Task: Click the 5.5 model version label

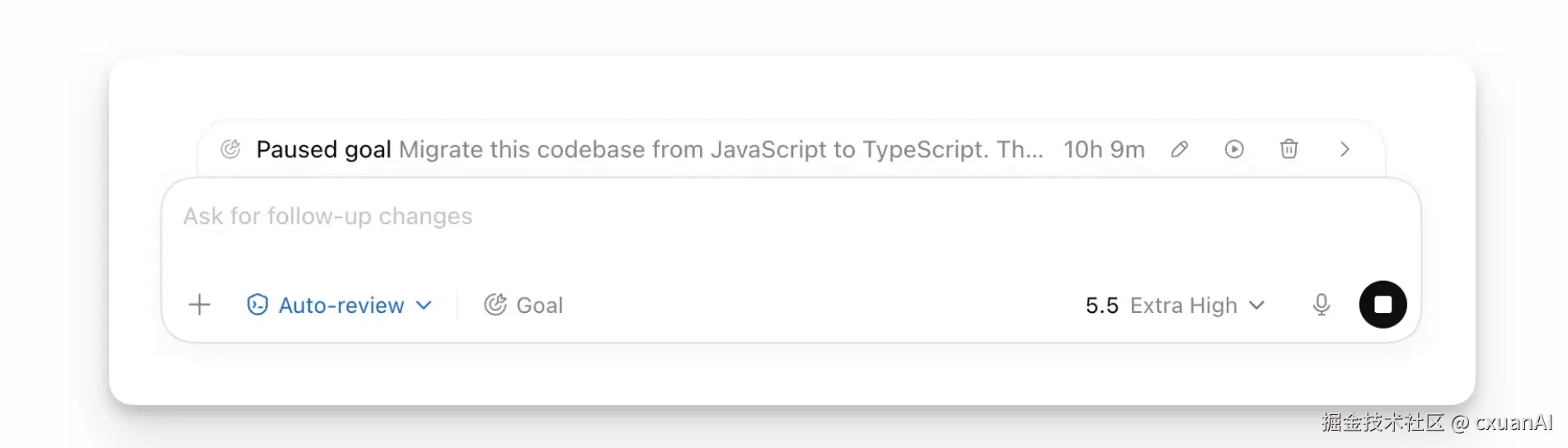Action: pos(1101,306)
